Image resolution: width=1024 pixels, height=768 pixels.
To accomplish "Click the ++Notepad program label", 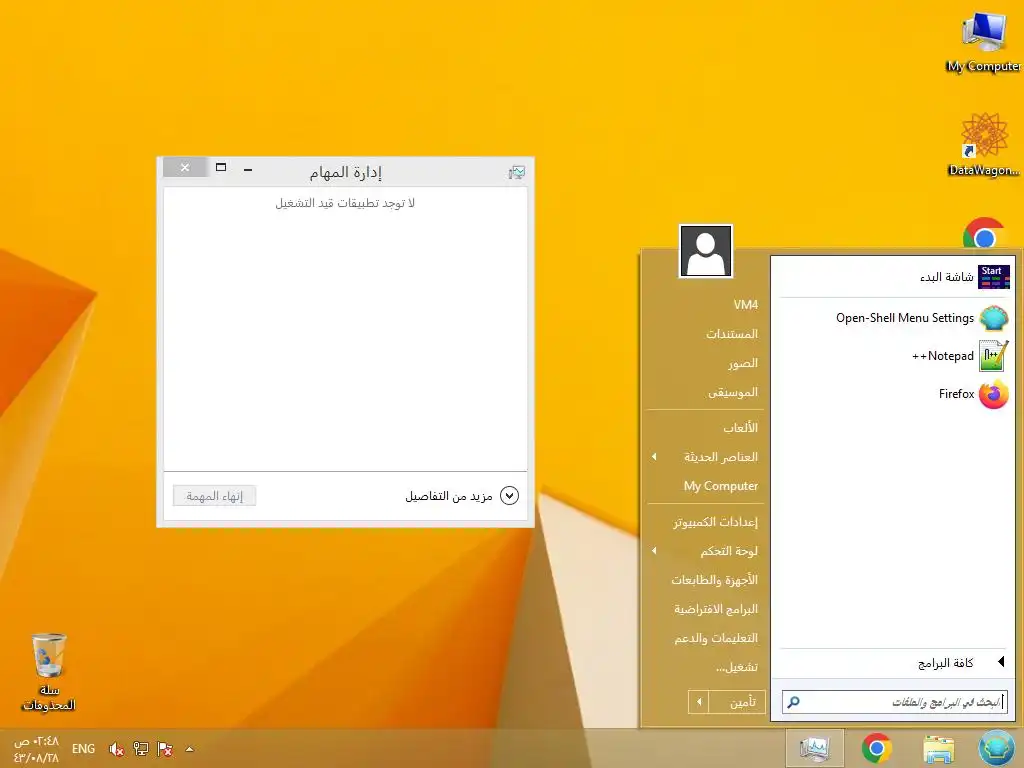I will tap(942, 356).
